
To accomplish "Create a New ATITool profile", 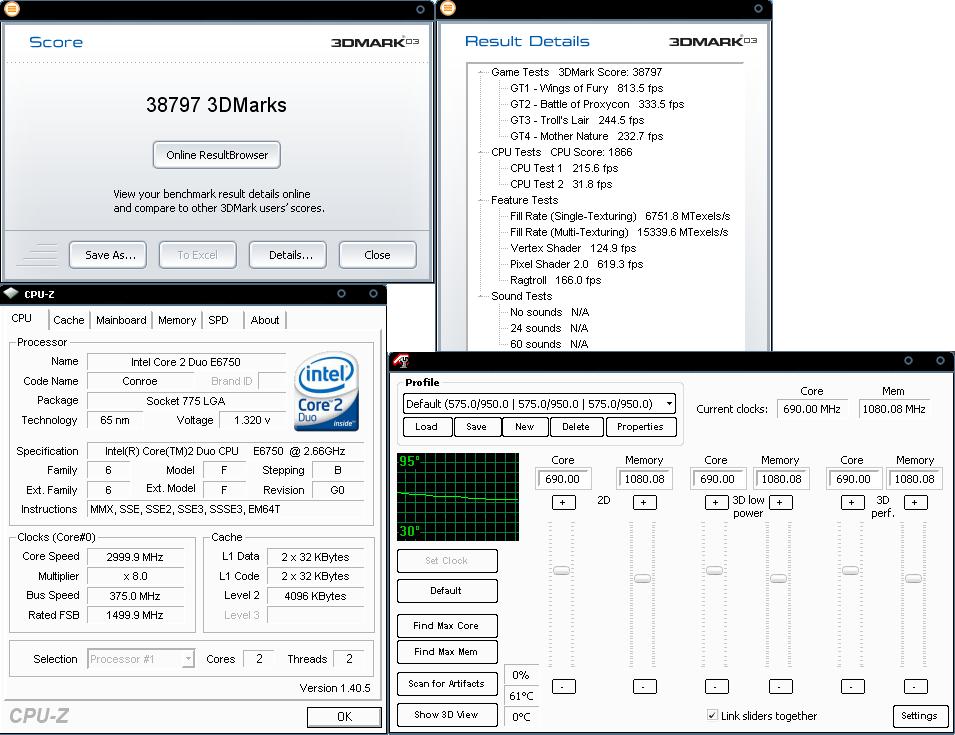I will (x=525, y=427).
